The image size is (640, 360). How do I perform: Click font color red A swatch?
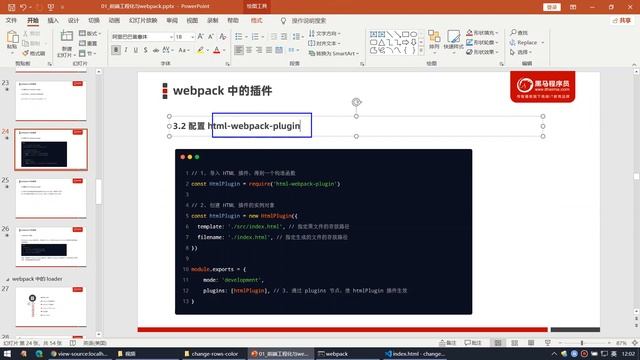217,50
